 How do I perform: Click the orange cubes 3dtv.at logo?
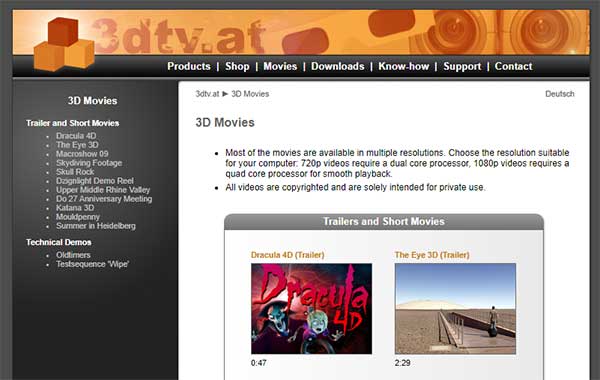pos(64,44)
